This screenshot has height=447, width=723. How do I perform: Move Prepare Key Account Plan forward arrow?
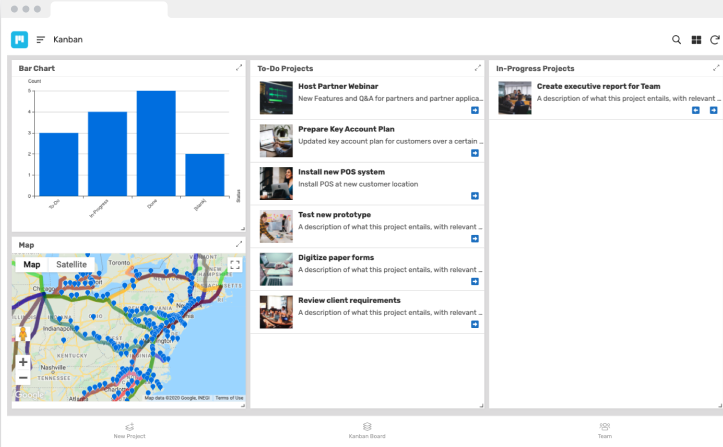click(x=474, y=153)
